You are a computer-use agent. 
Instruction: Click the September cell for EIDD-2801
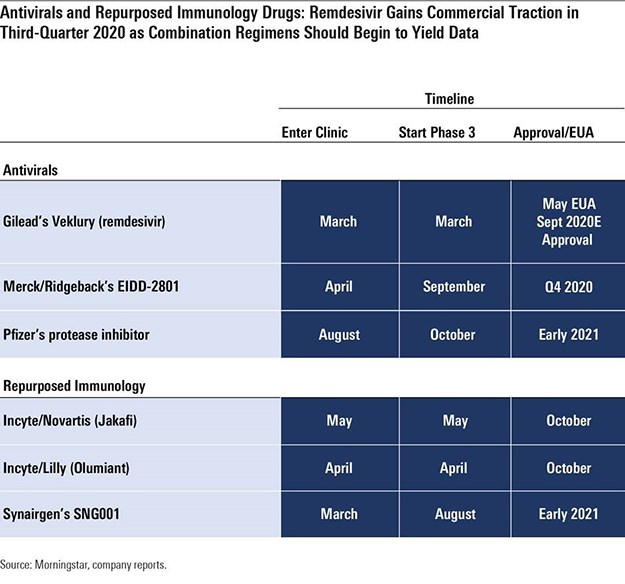pos(454,286)
